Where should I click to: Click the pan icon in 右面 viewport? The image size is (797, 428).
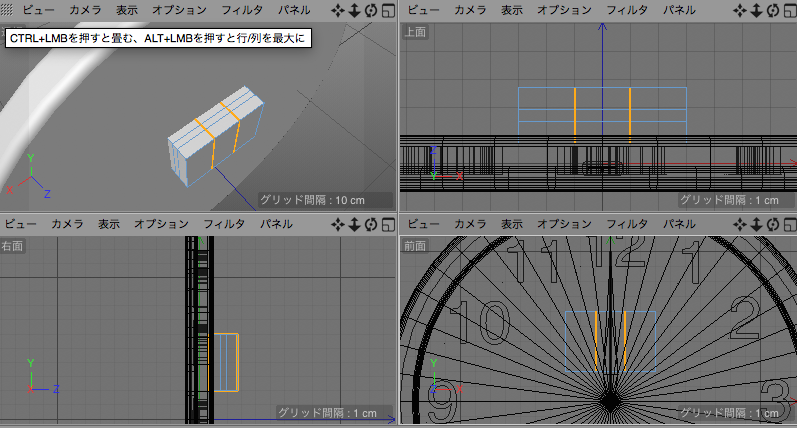point(338,224)
